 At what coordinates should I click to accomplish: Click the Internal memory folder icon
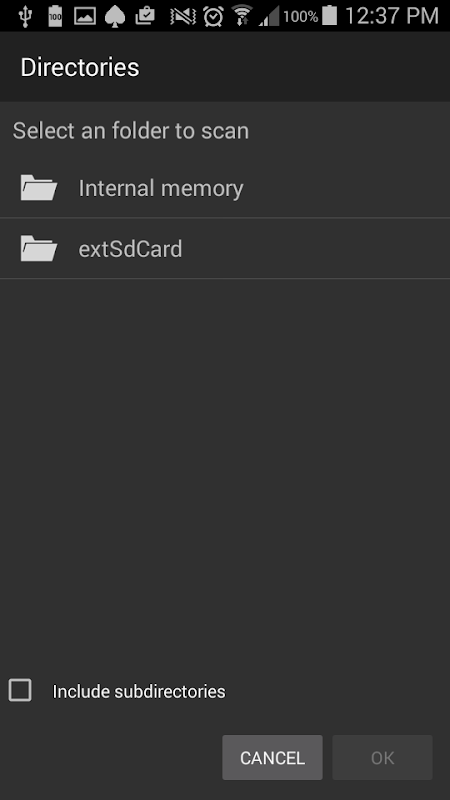(39, 188)
